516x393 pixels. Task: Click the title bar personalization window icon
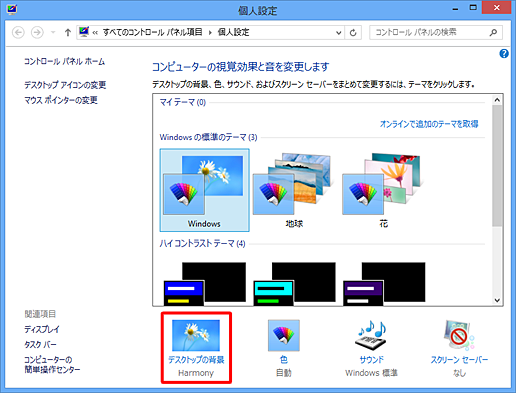(12, 9)
